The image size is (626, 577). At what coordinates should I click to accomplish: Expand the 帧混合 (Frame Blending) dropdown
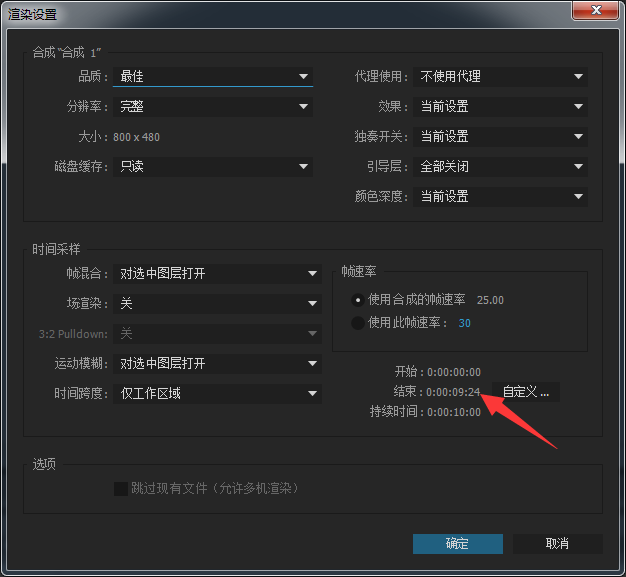217,273
